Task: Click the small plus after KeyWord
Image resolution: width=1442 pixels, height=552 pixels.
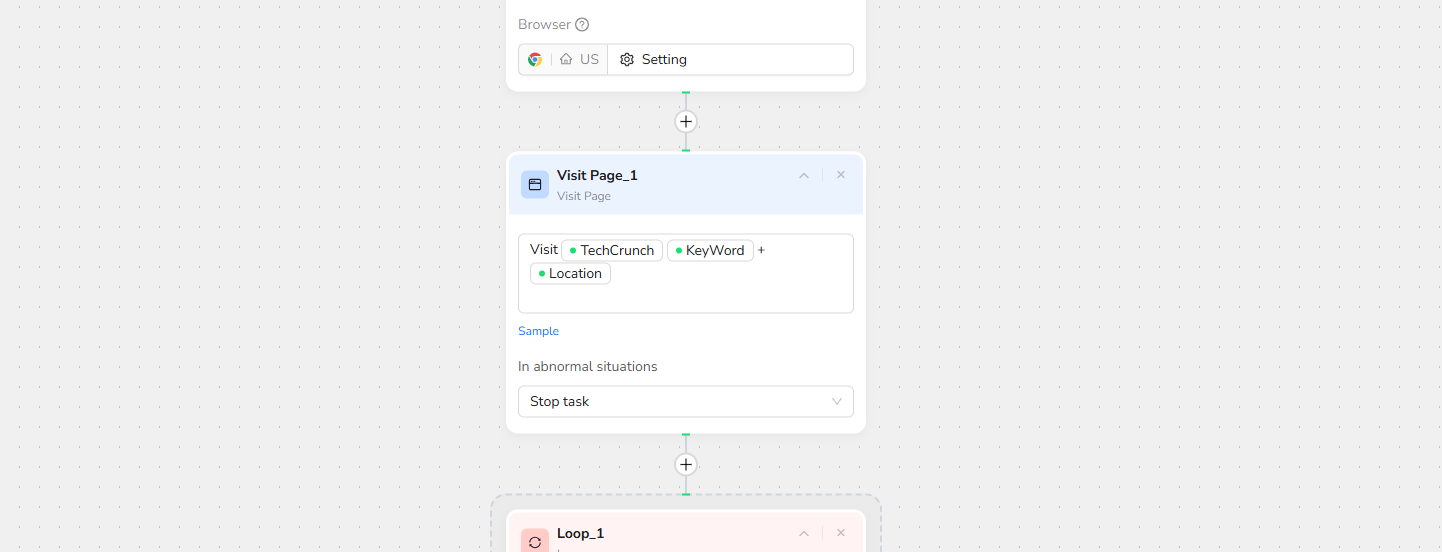Action: [x=761, y=250]
